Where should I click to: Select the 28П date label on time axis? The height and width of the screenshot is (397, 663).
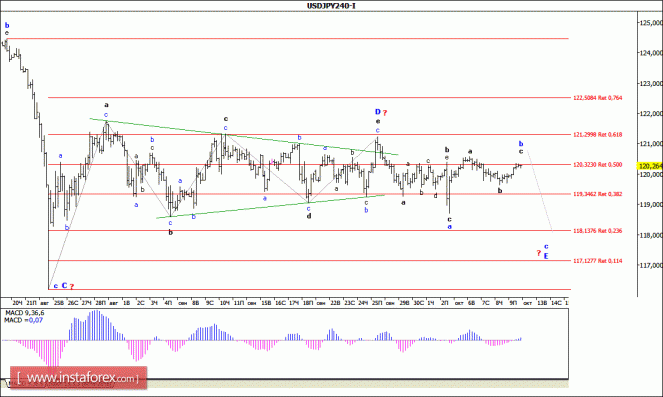(x=100, y=303)
